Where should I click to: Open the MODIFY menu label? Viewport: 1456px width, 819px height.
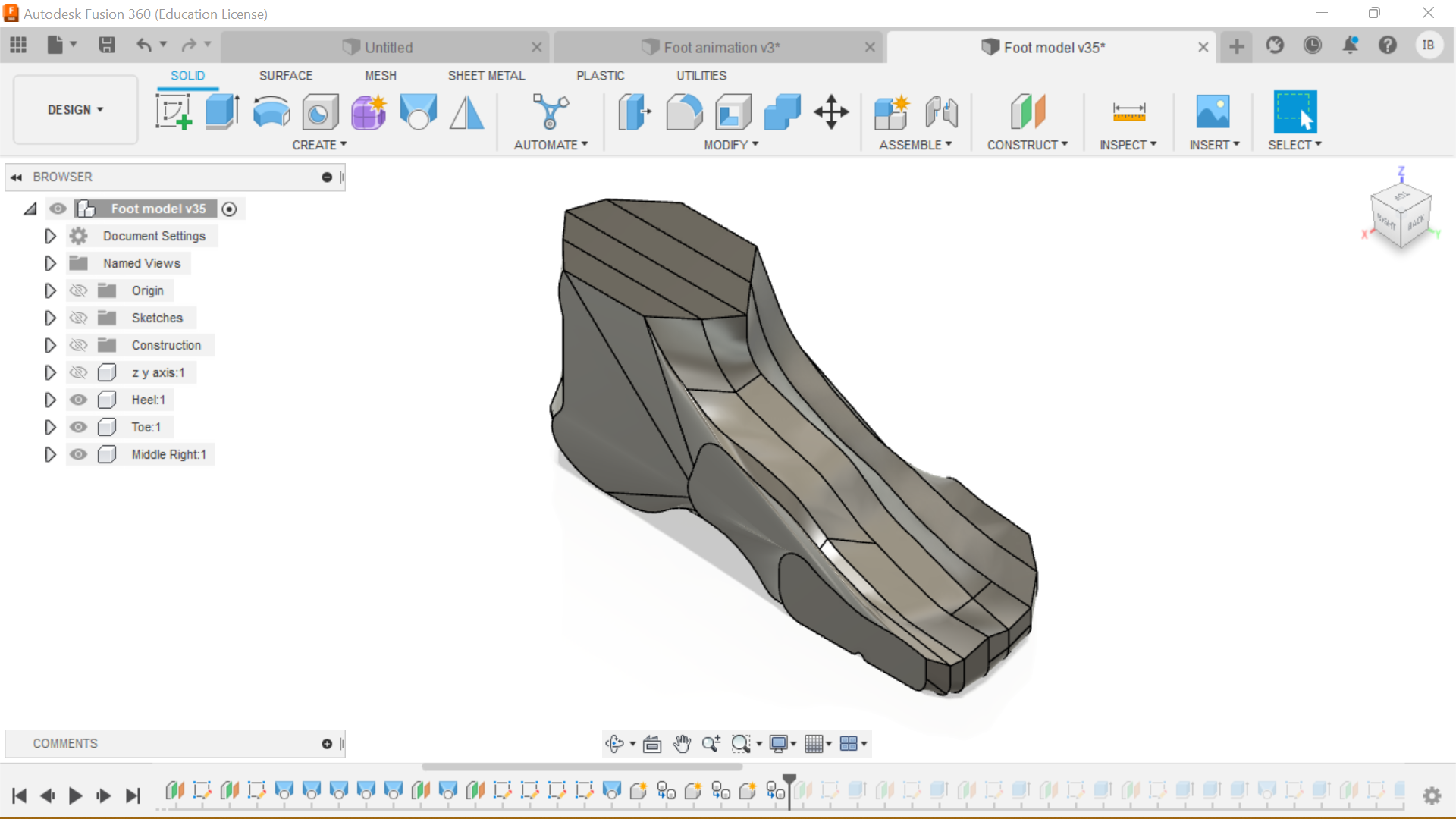pyautogui.click(x=730, y=145)
